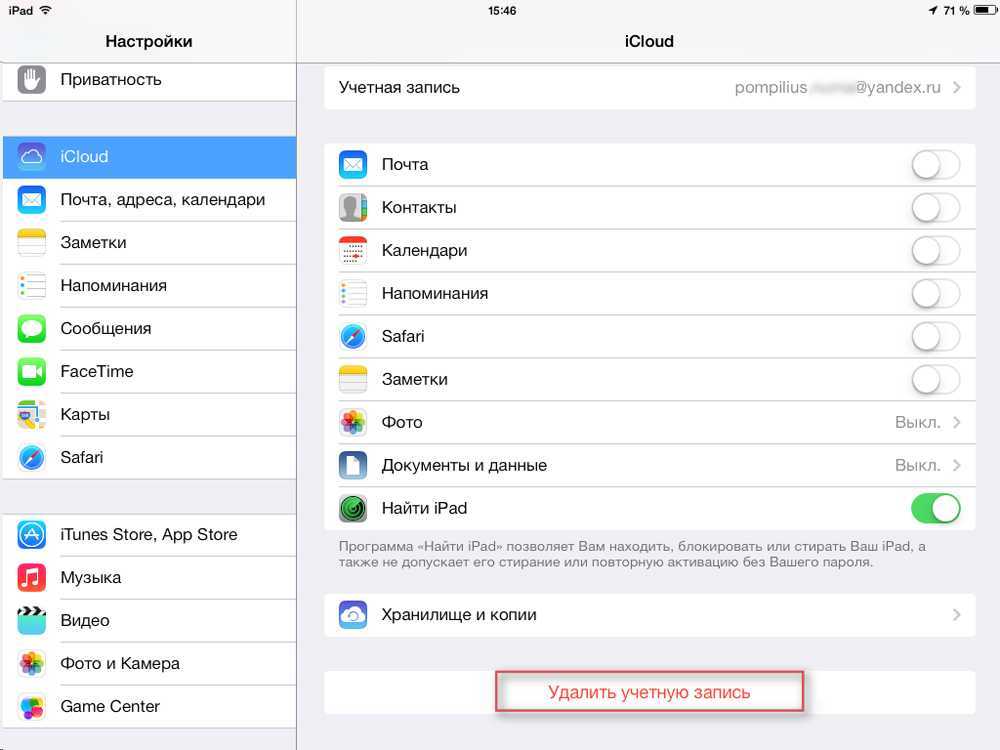The width and height of the screenshot is (1000, 750).
Task: Turn on the Contacts (Контакты) switch
Action: coord(935,208)
